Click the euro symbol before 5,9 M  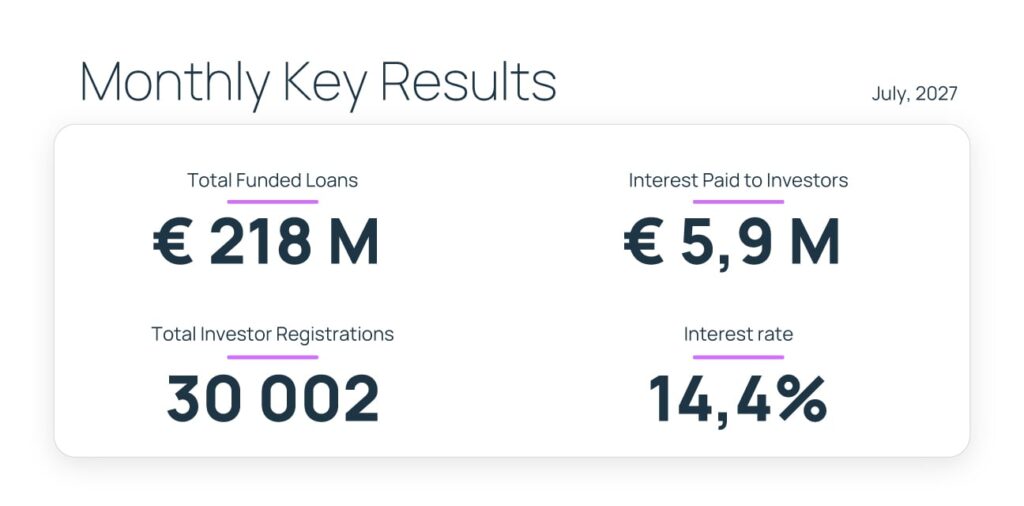point(644,242)
